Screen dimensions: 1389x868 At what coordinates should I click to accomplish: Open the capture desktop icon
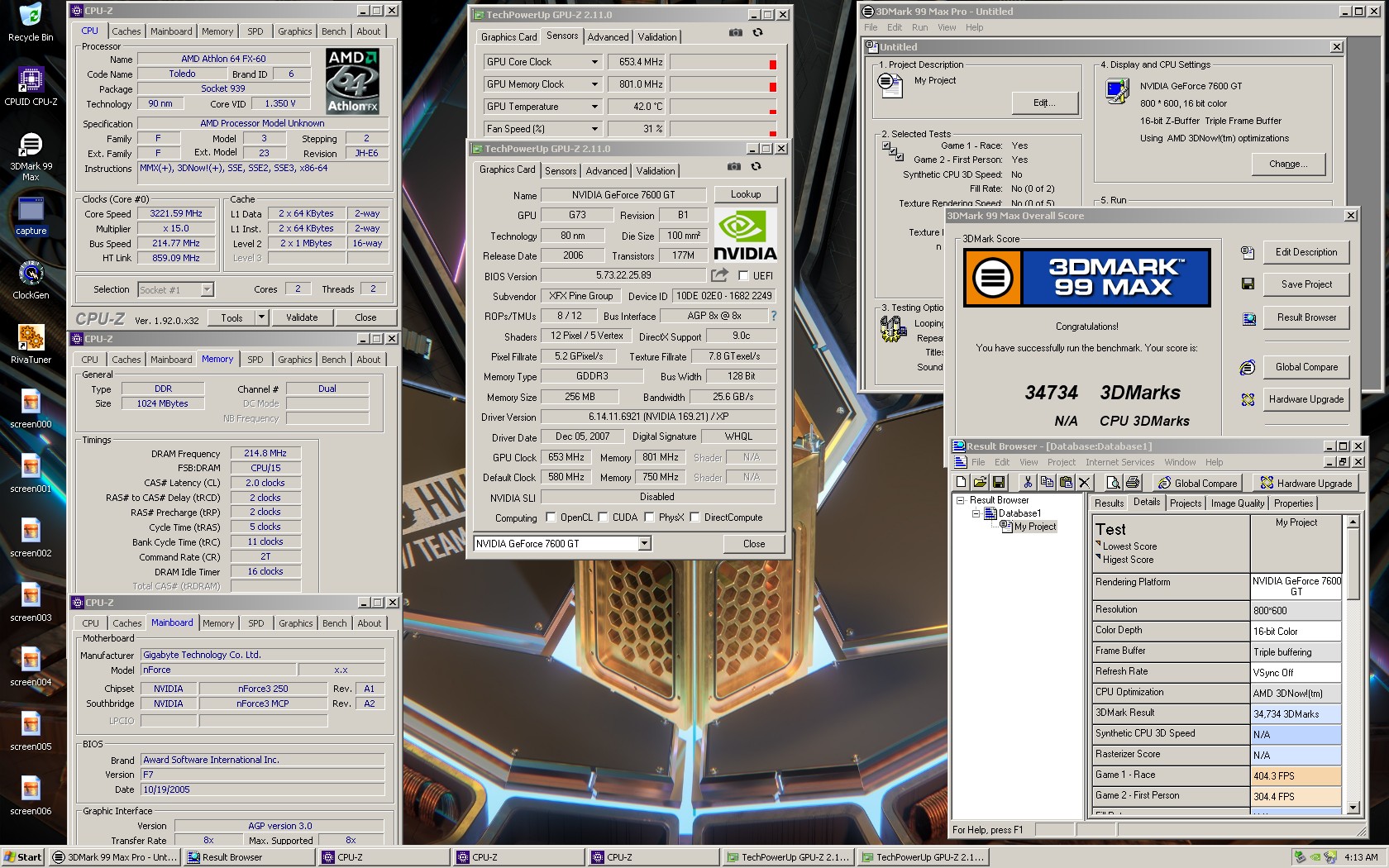[31, 217]
